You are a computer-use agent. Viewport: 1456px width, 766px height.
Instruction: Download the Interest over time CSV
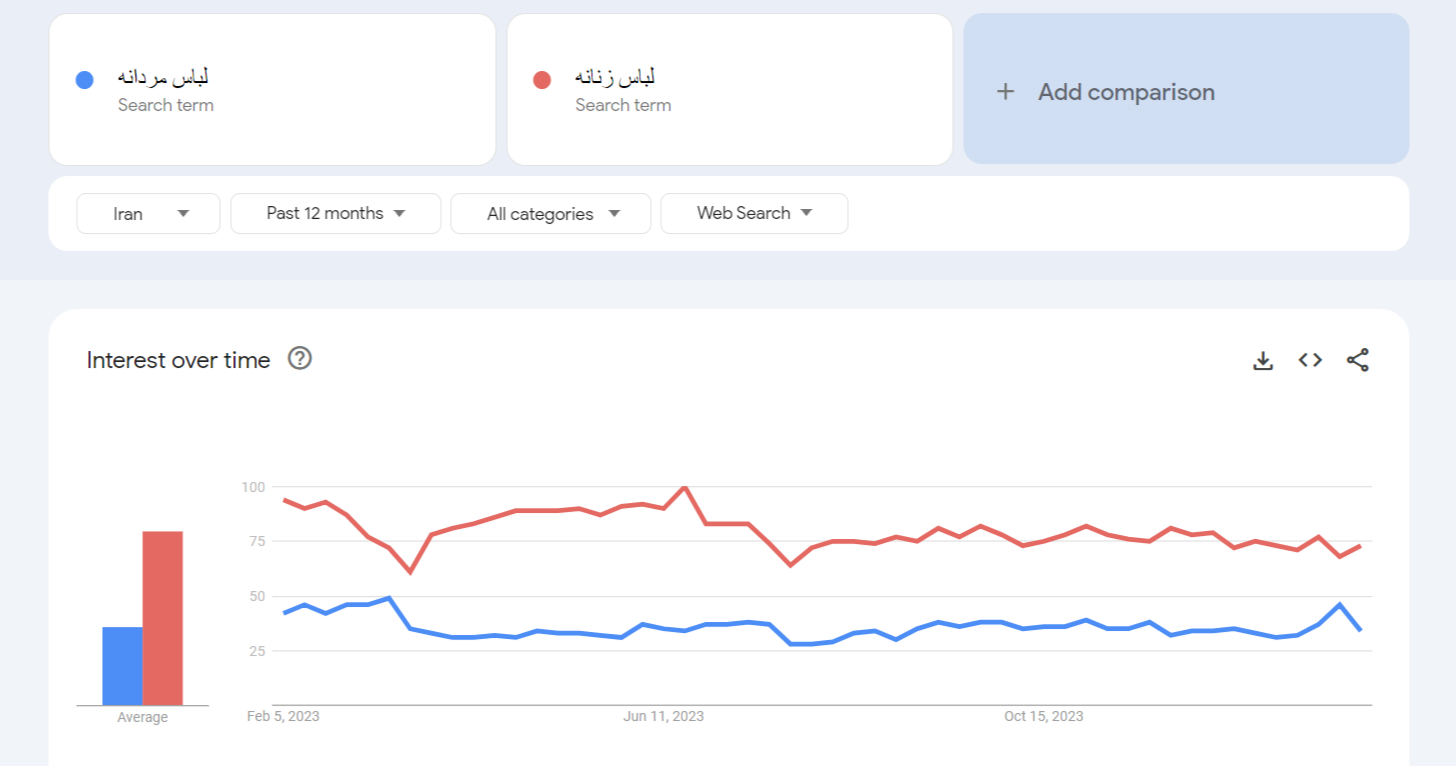(1263, 361)
